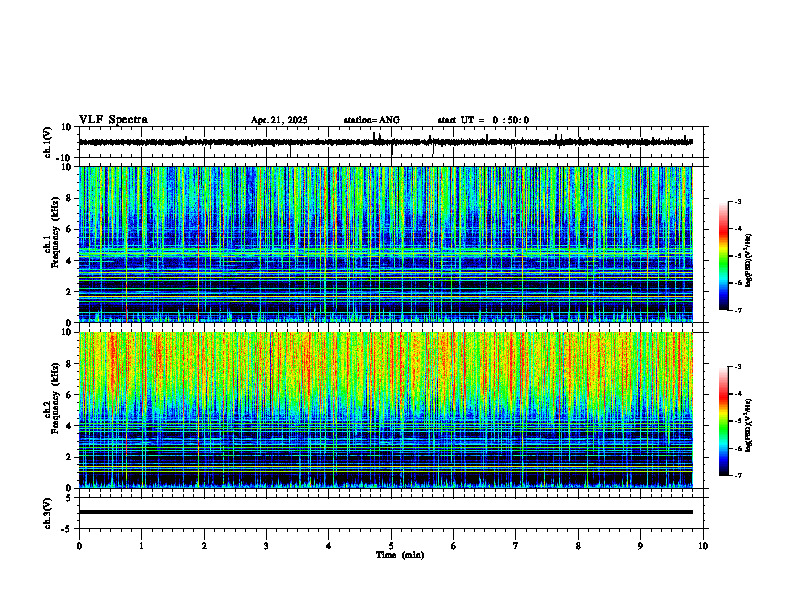Click the time axis tick label "7"

(x=516, y=546)
